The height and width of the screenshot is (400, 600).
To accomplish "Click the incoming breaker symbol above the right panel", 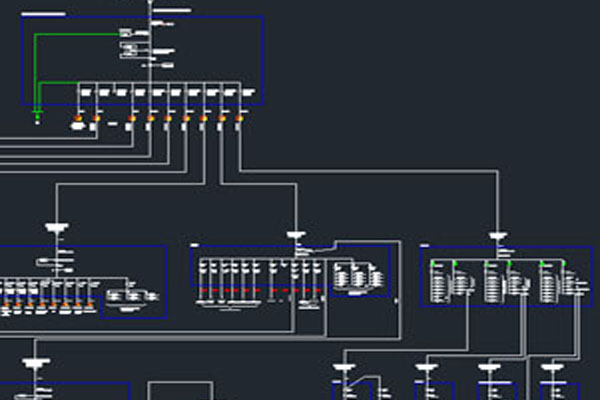I will [498, 236].
